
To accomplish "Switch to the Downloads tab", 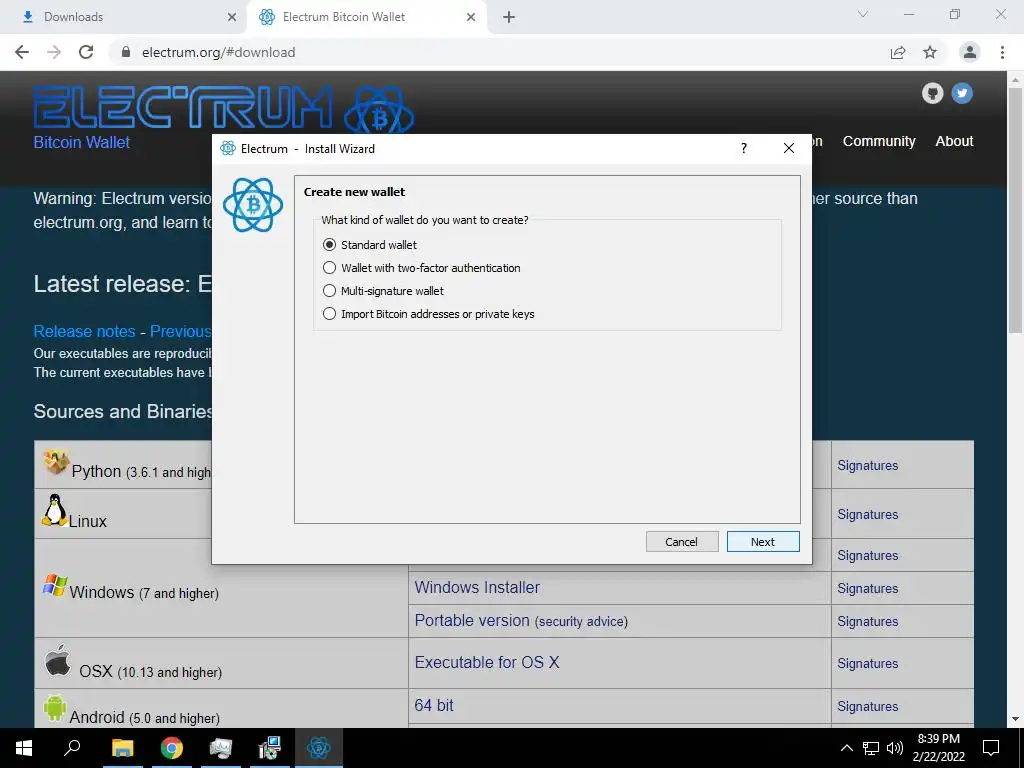I will (x=124, y=17).
